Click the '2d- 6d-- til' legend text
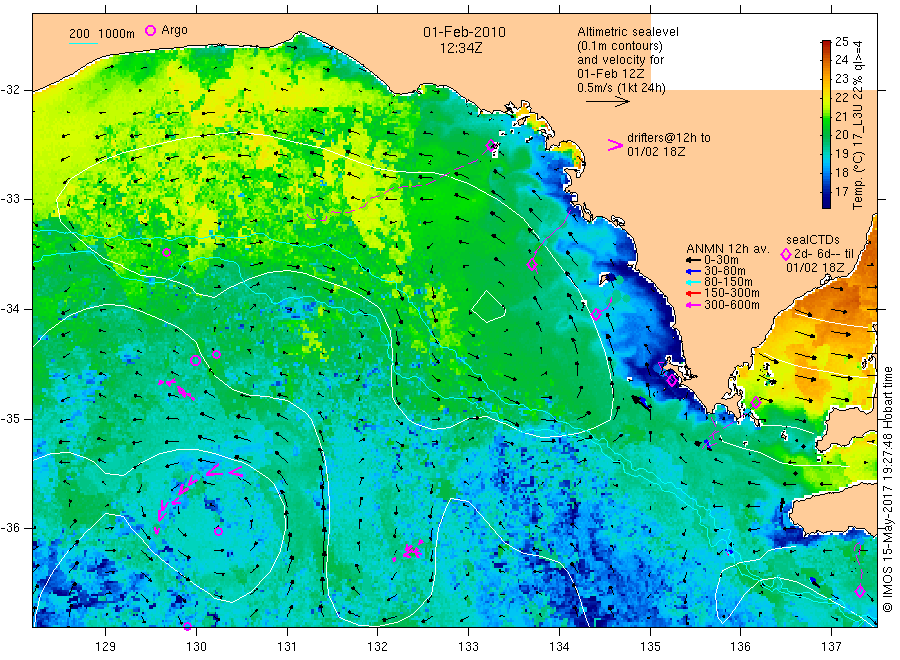Viewport: 900px width, 660px height. pos(824,254)
